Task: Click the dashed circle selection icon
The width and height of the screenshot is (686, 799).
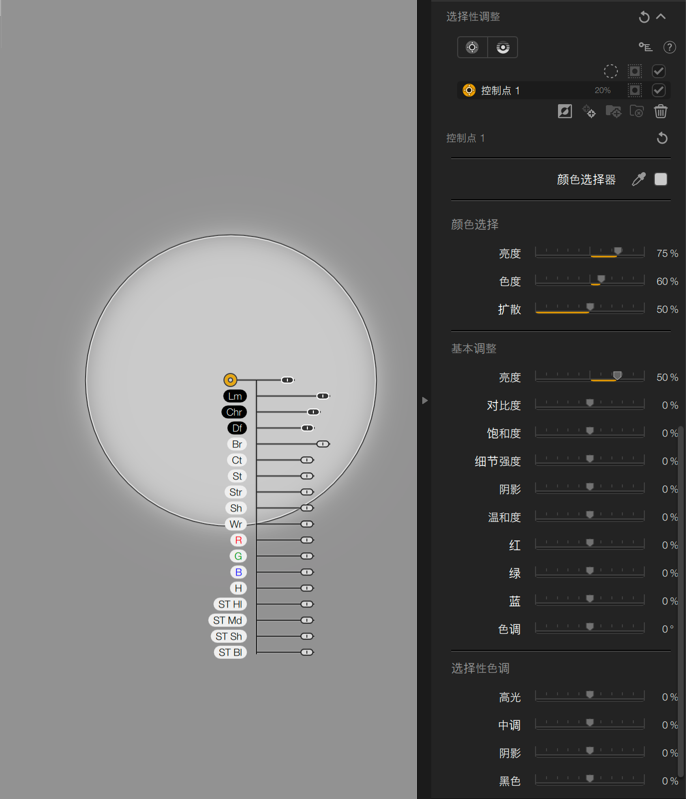Action: pos(611,71)
